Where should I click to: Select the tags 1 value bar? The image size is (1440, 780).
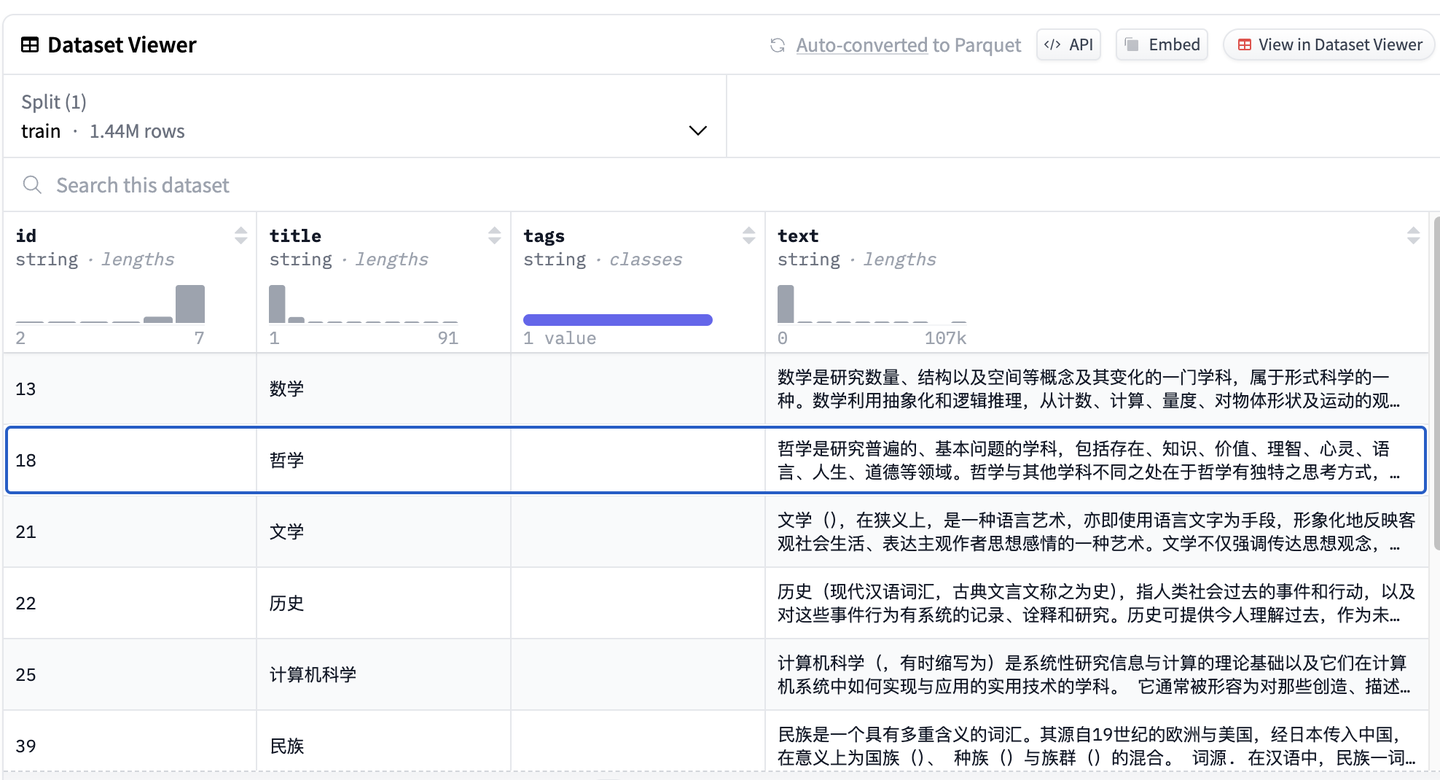click(618, 320)
